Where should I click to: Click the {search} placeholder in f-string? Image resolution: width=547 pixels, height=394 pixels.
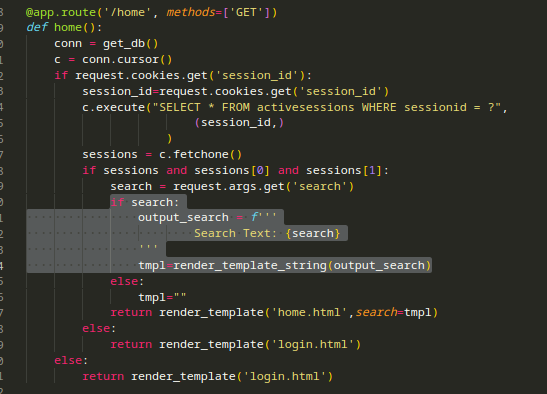tap(313, 233)
